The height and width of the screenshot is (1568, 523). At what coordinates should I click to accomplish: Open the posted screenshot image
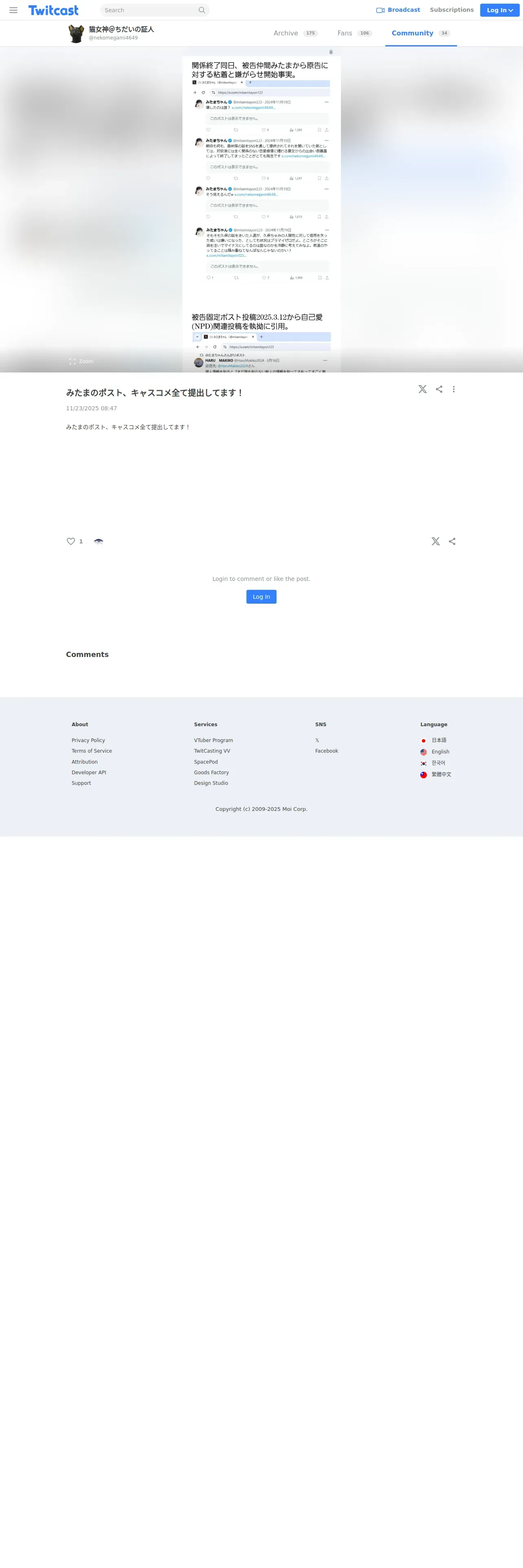coord(262,210)
